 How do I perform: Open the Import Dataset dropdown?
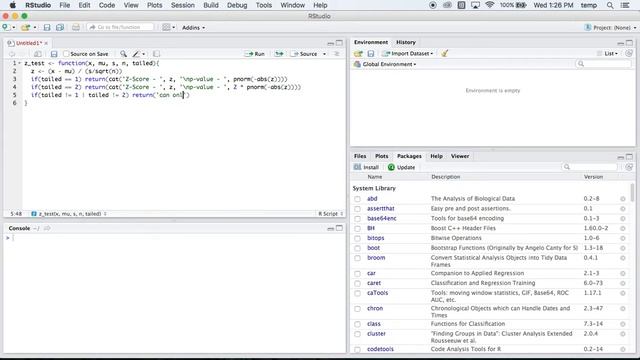click(x=408, y=53)
